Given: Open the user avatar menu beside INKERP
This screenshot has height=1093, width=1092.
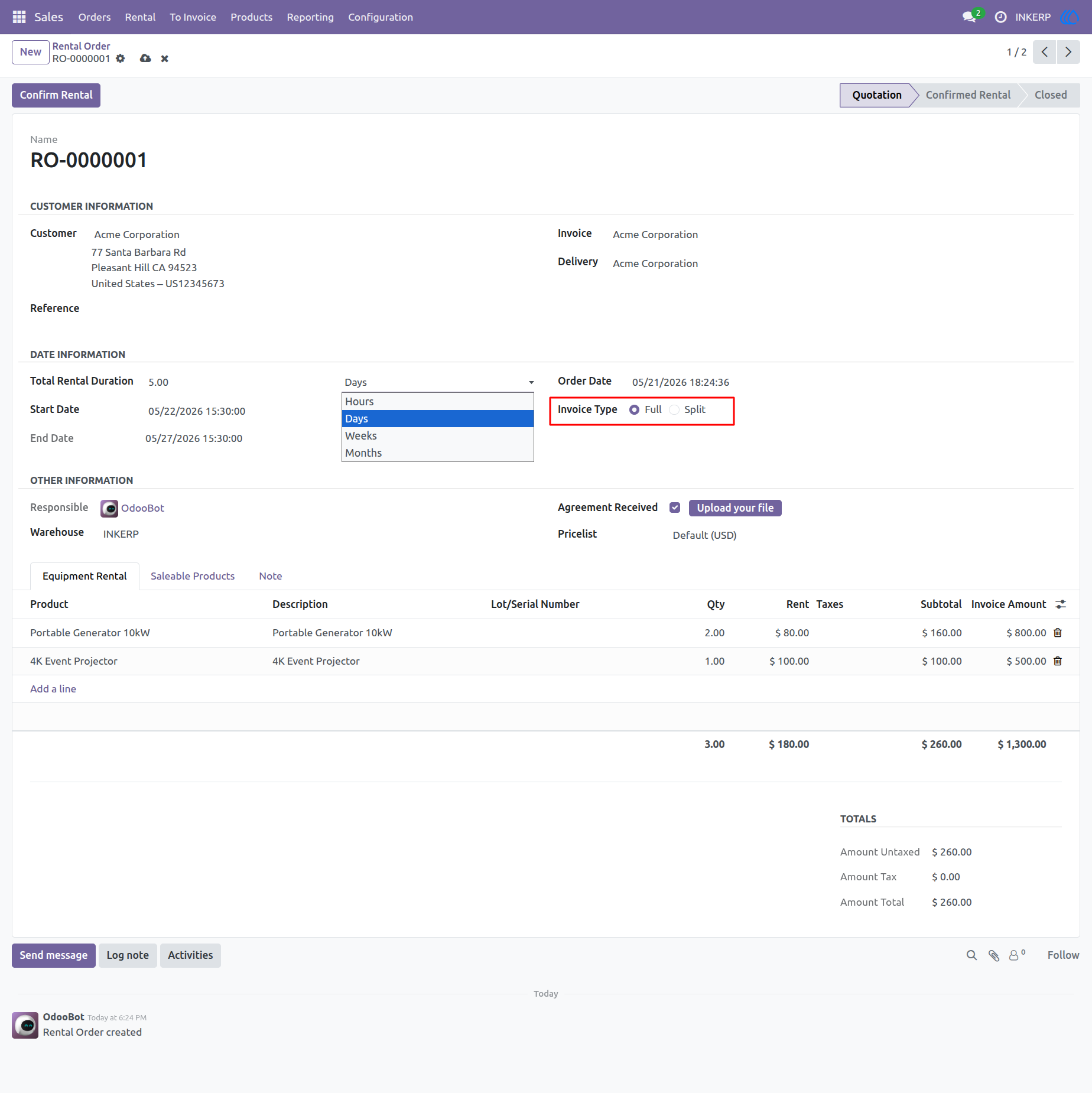Looking at the screenshot, I should (x=1070, y=17).
